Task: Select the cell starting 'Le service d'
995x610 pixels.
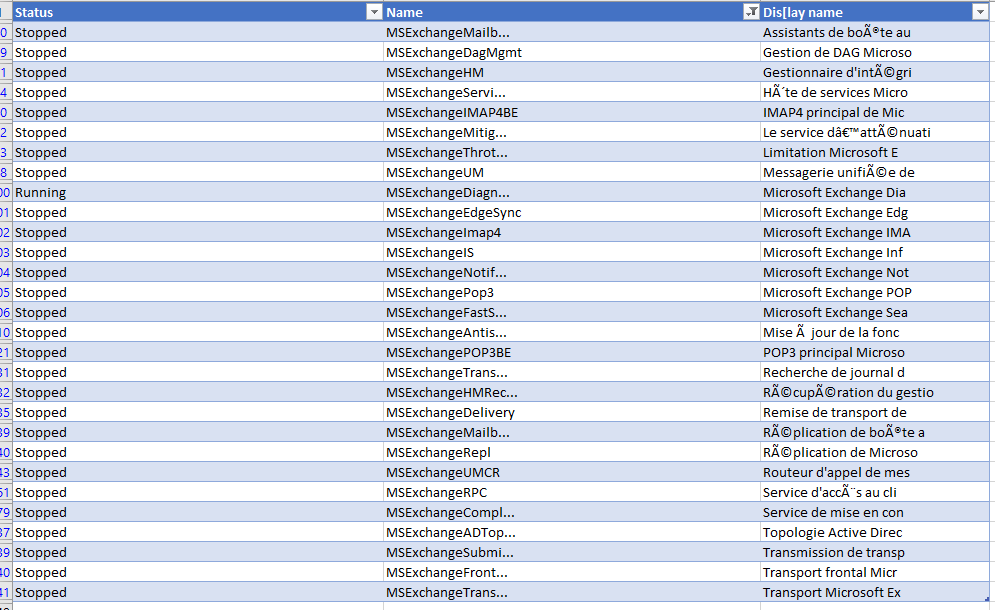Action: 874,132
